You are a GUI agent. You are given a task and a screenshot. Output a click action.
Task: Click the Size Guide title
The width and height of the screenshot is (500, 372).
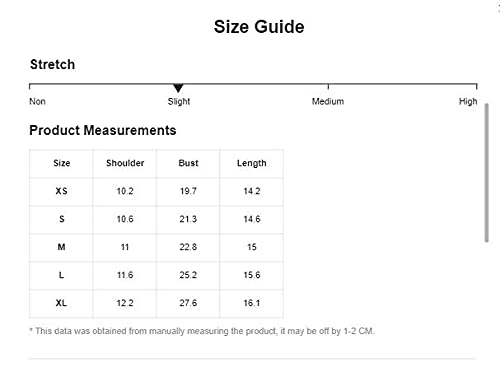(259, 27)
